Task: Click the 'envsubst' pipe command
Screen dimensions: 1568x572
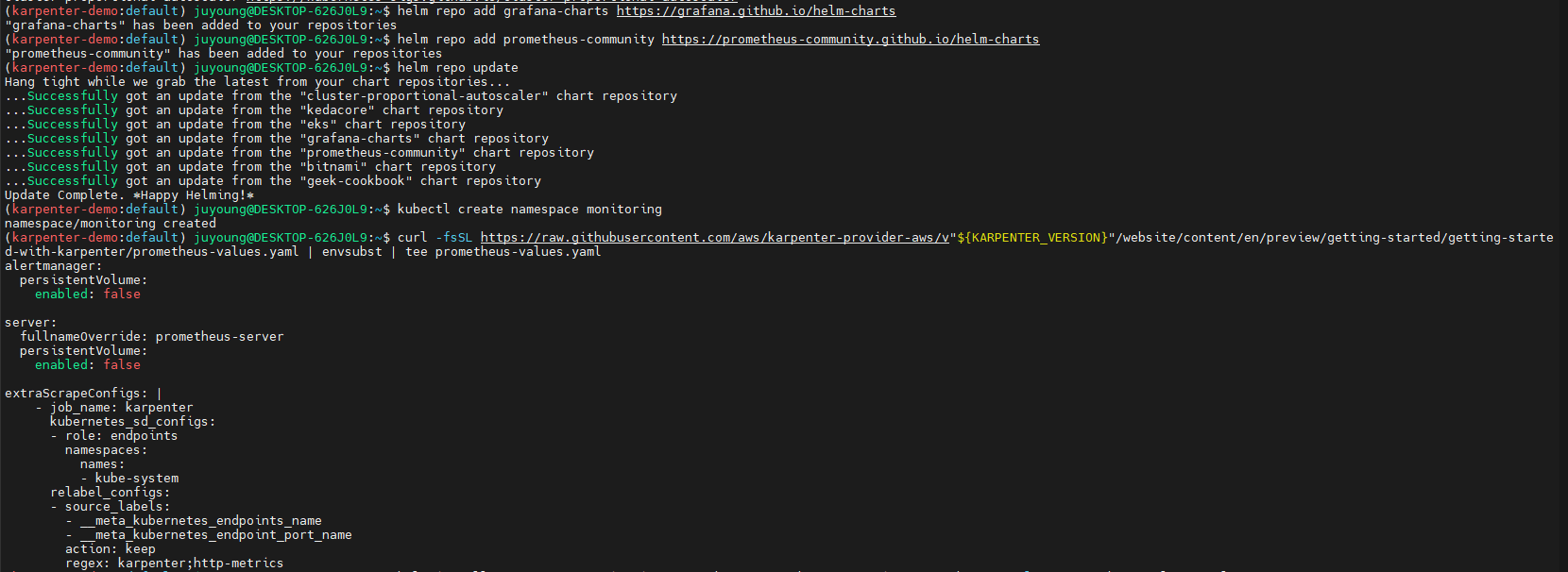Action: (351, 252)
